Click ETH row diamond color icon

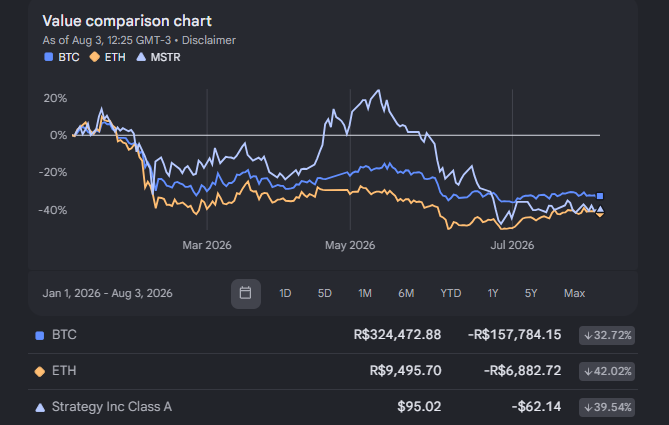point(40,372)
